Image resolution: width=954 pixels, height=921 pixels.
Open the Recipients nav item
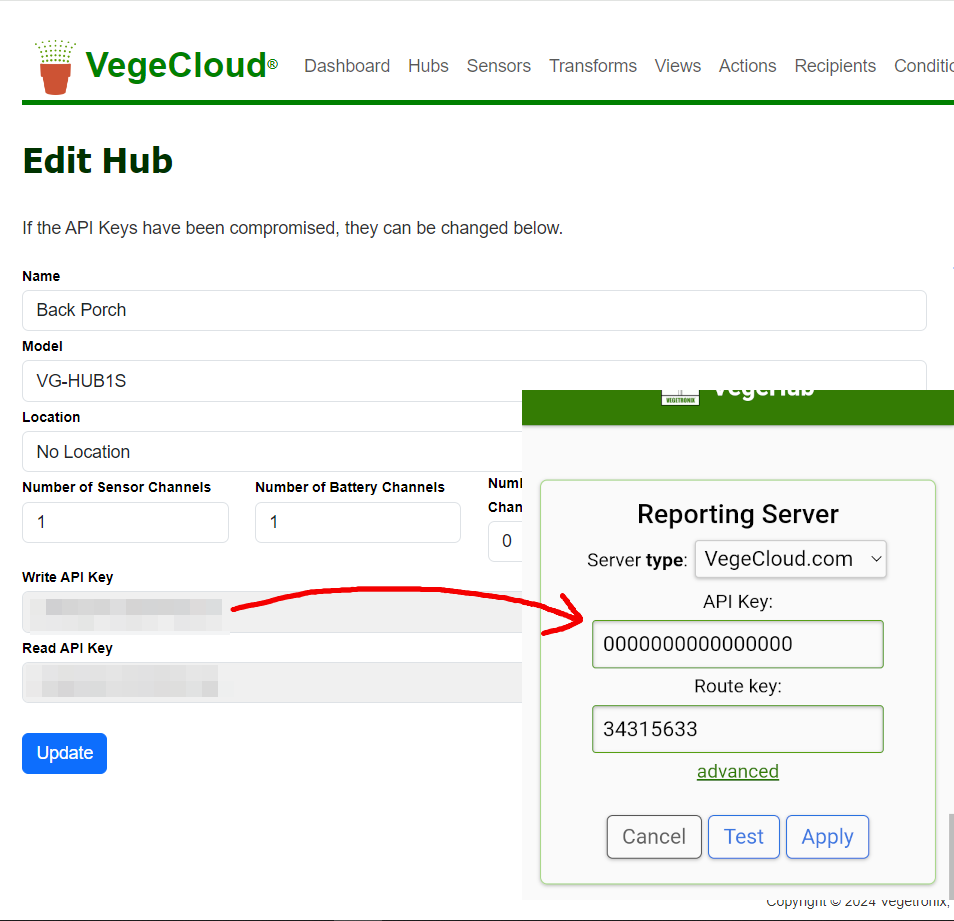(835, 66)
